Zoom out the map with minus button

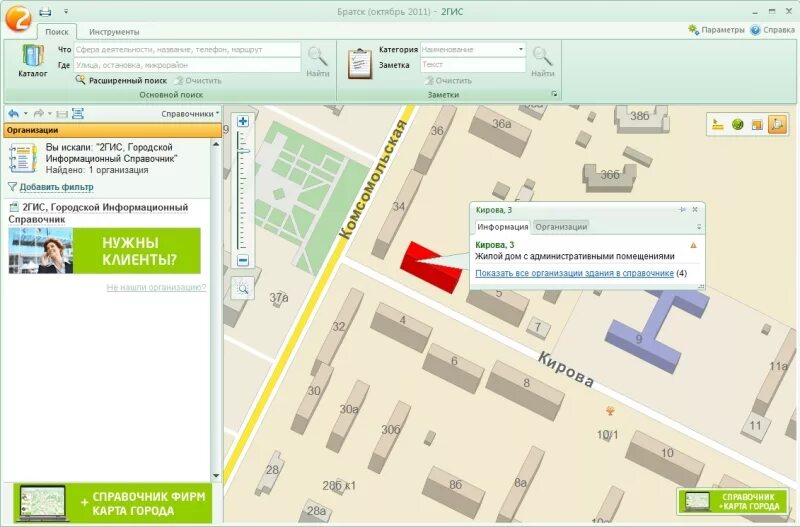(243, 261)
